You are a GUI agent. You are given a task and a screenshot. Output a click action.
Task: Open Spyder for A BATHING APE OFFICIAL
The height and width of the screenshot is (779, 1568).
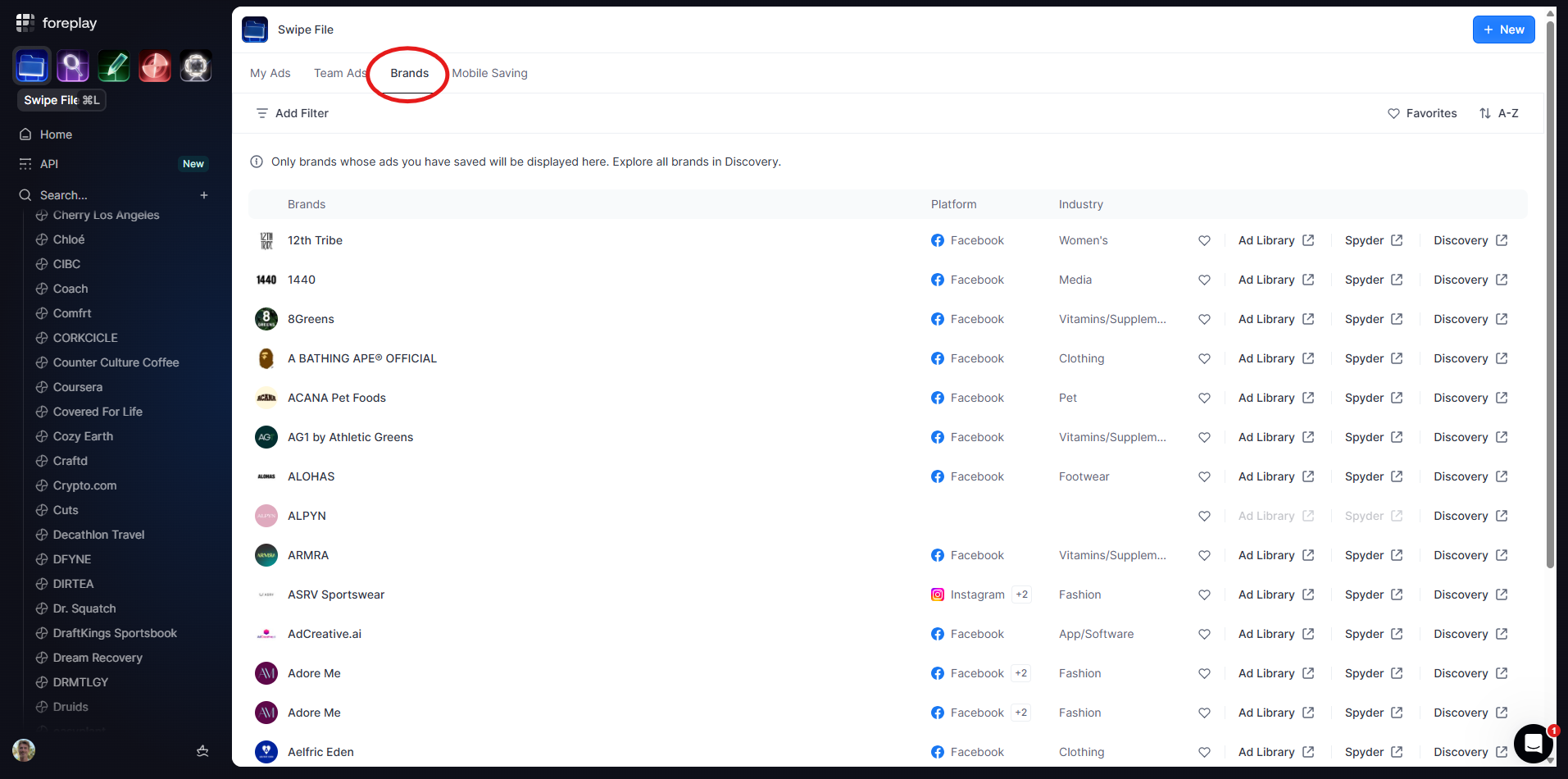pos(1374,358)
